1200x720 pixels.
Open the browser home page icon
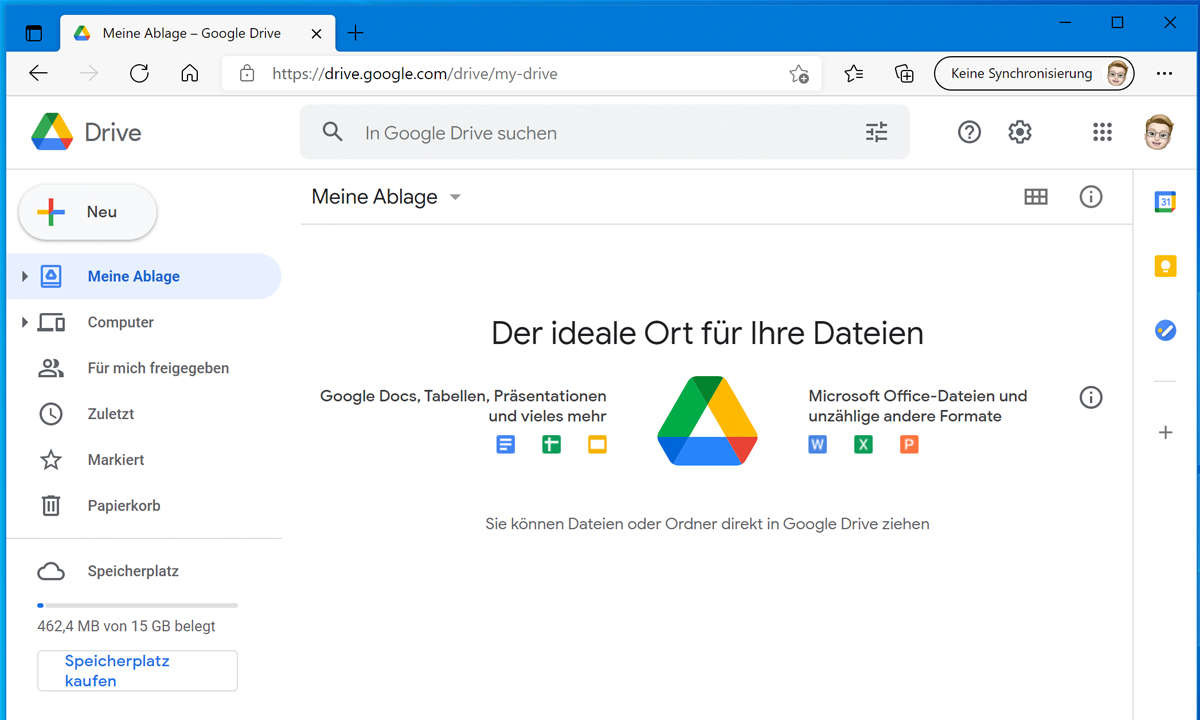(x=189, y=73)
